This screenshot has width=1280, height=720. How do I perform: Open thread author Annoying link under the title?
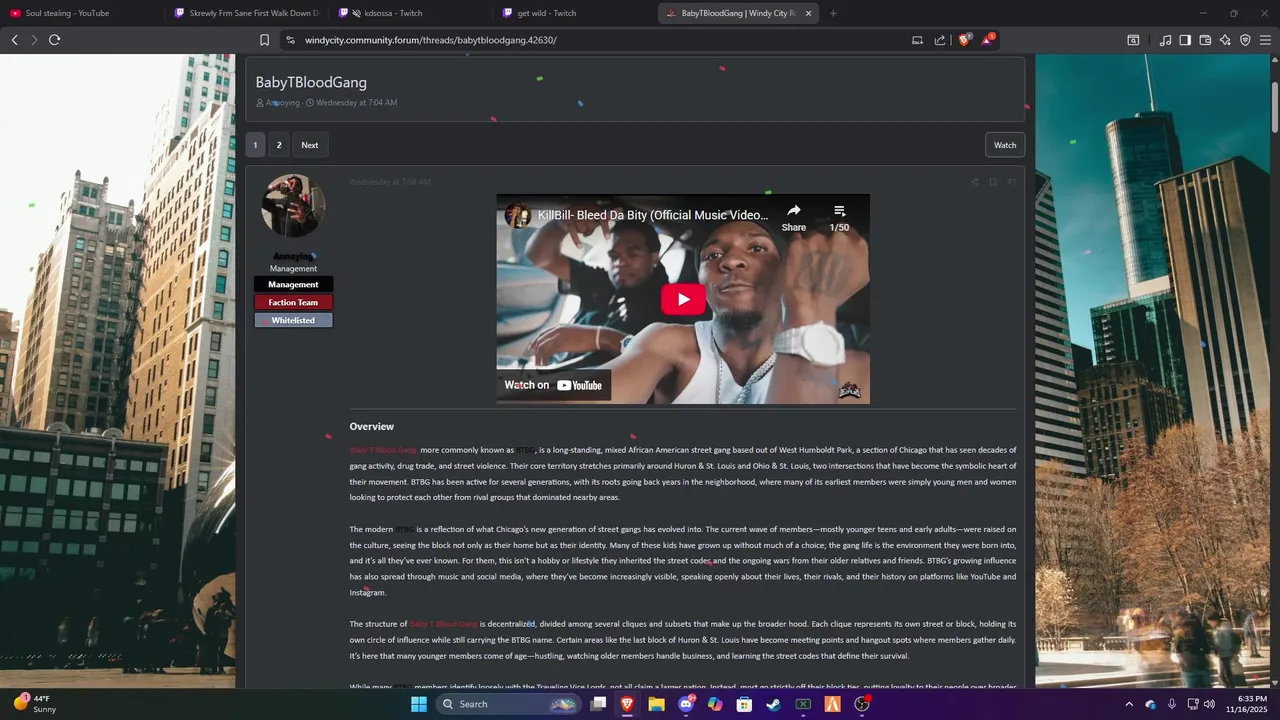coord(283,103)
